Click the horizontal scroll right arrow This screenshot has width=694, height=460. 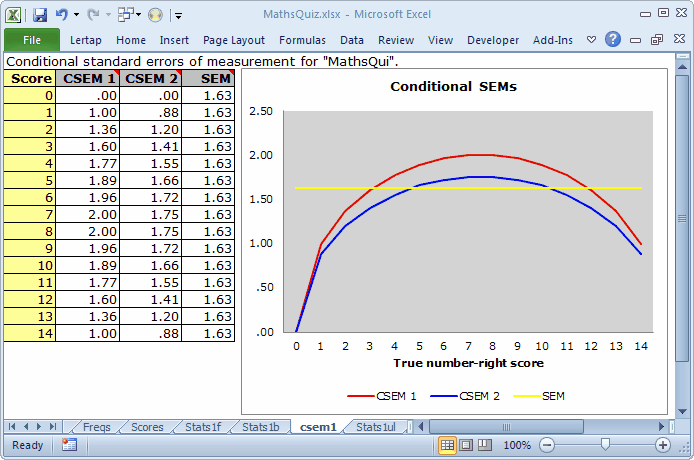661,427
